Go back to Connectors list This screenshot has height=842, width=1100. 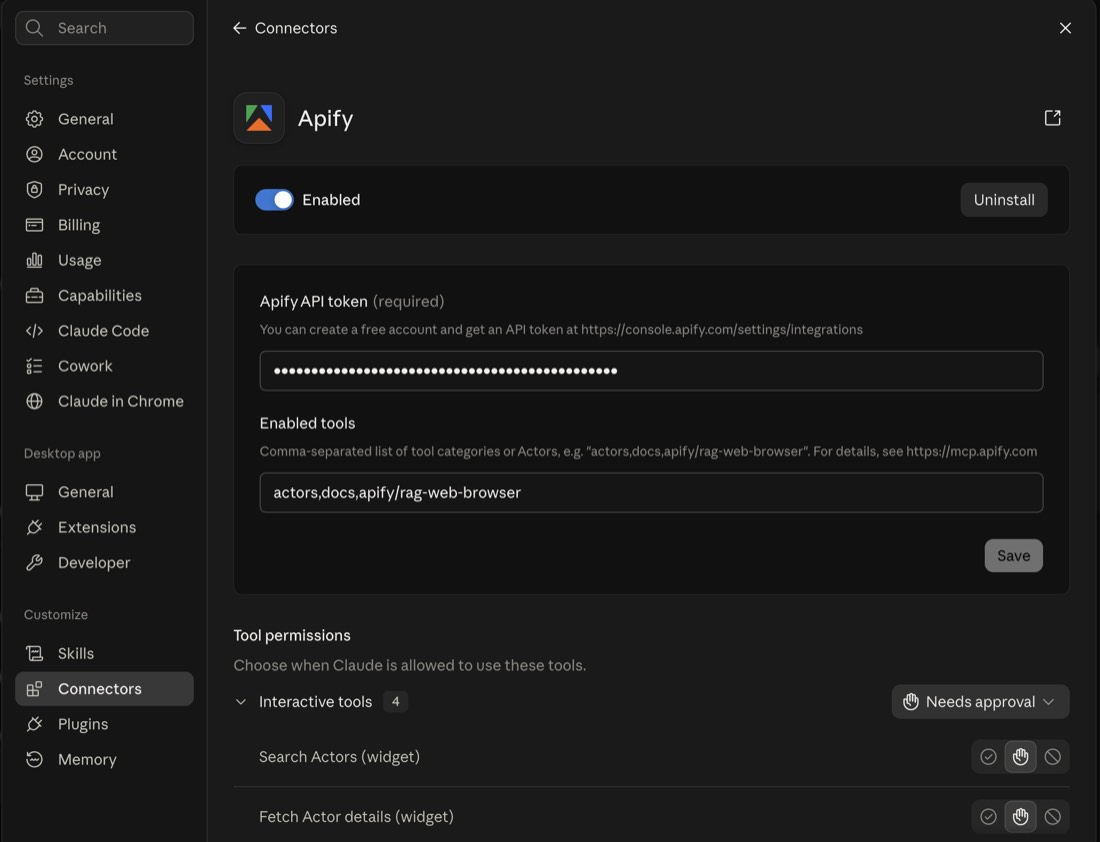click(x=285, y=28)
